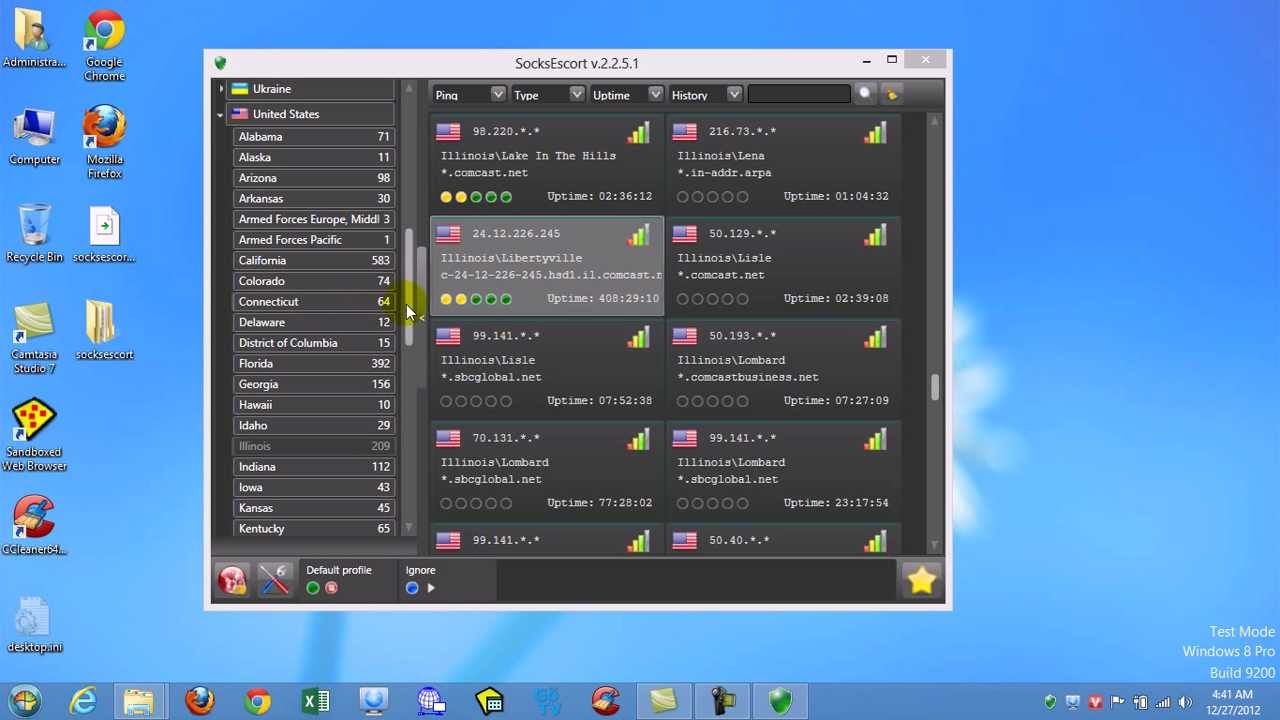Select District of Columbia row
The image size is (1280, 720).
pyautogui.click(x=314, y=343)
